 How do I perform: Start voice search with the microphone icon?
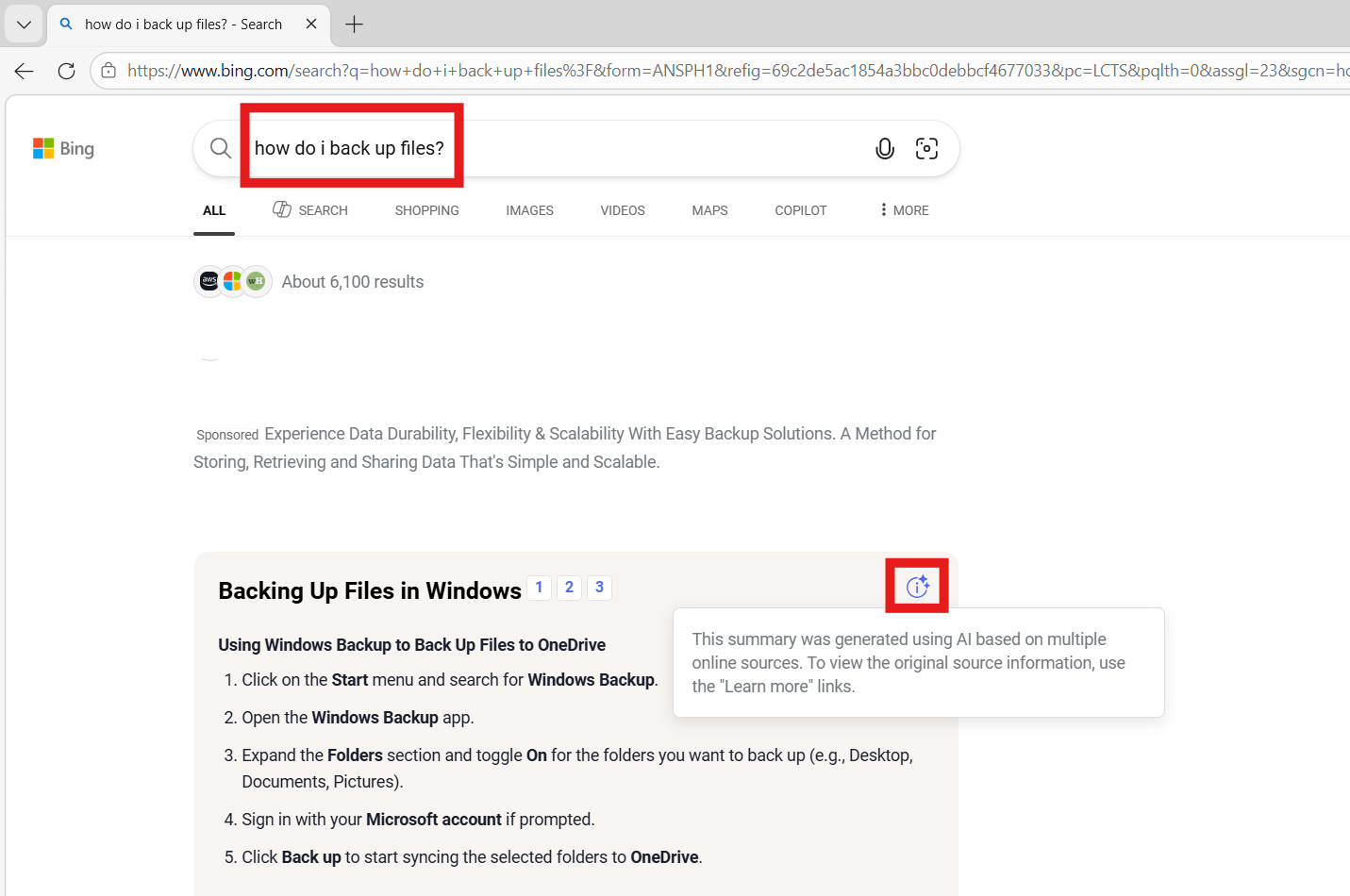[884, 148]
